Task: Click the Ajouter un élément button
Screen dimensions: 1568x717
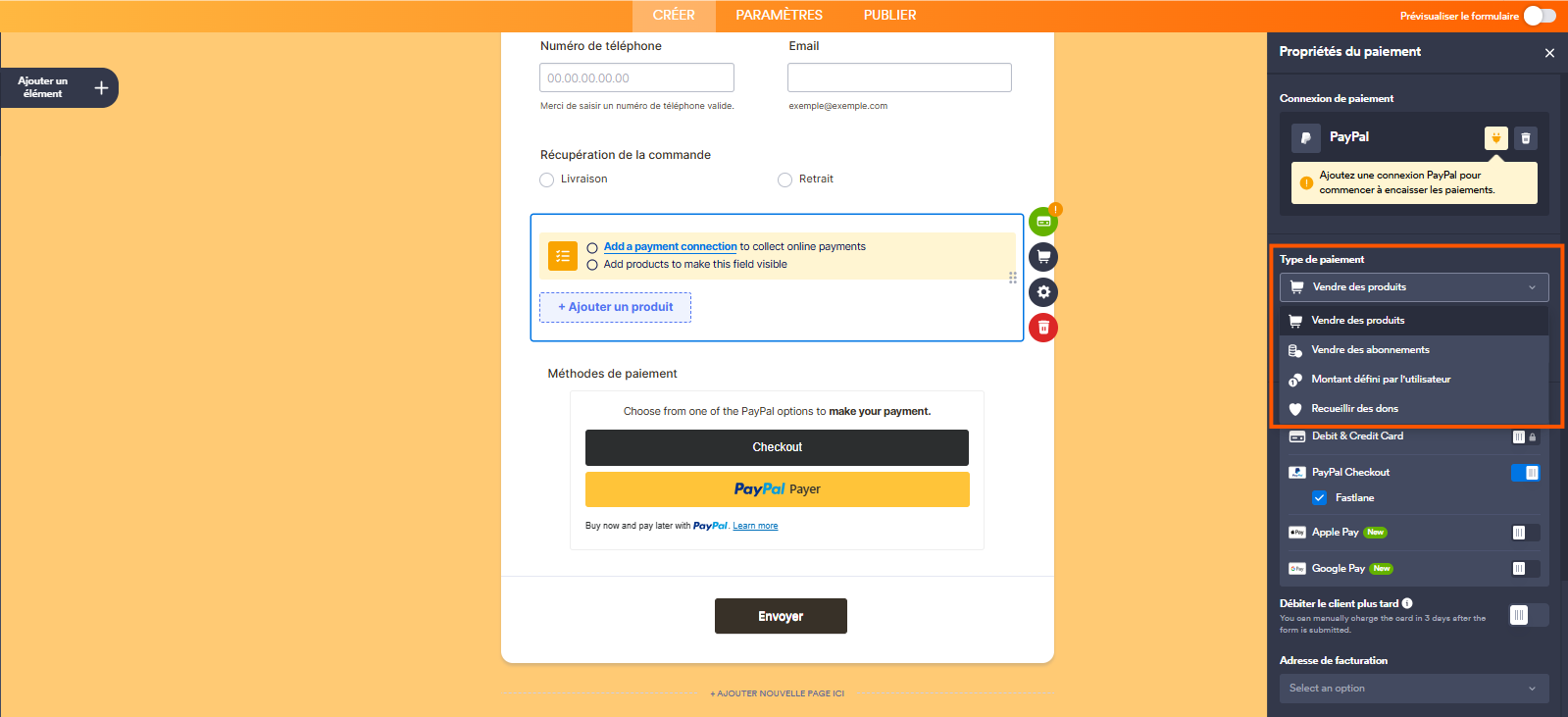Action: [x=59, y=88]
